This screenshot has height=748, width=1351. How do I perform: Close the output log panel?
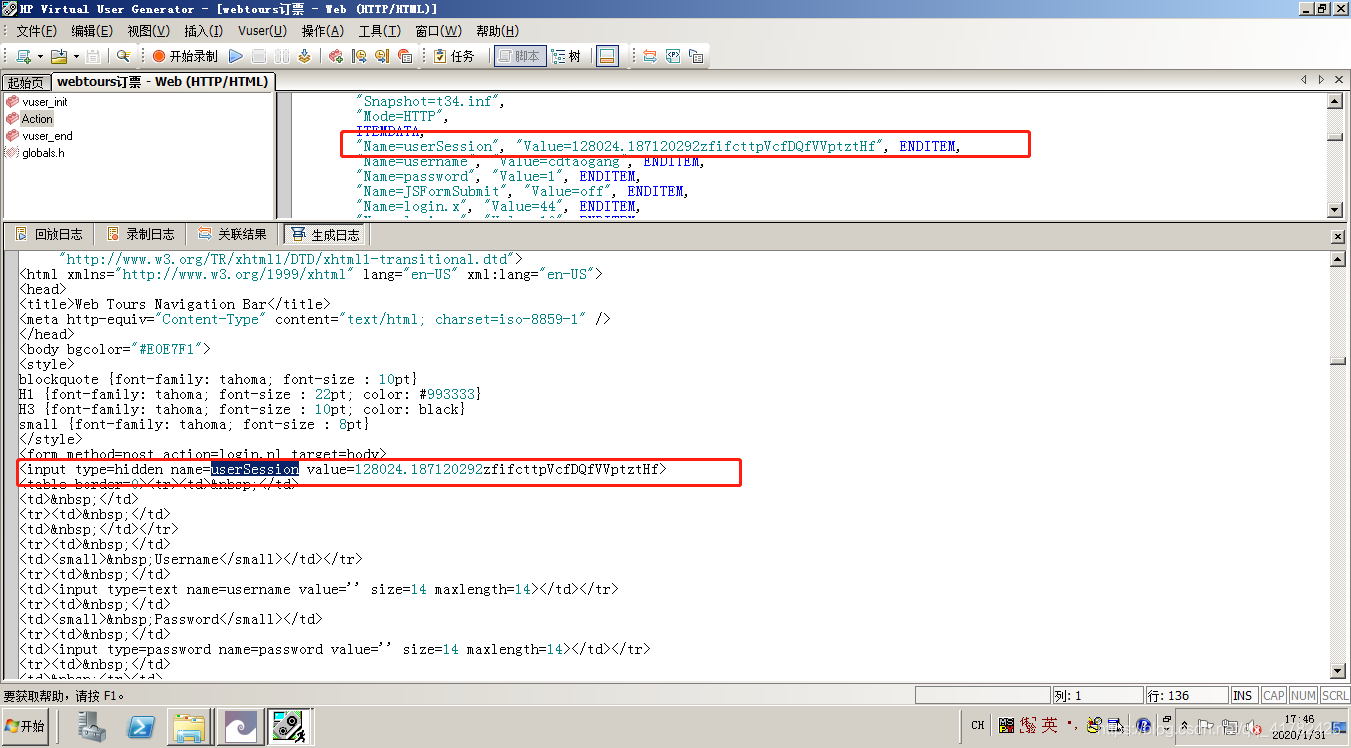click(1338, 237)
